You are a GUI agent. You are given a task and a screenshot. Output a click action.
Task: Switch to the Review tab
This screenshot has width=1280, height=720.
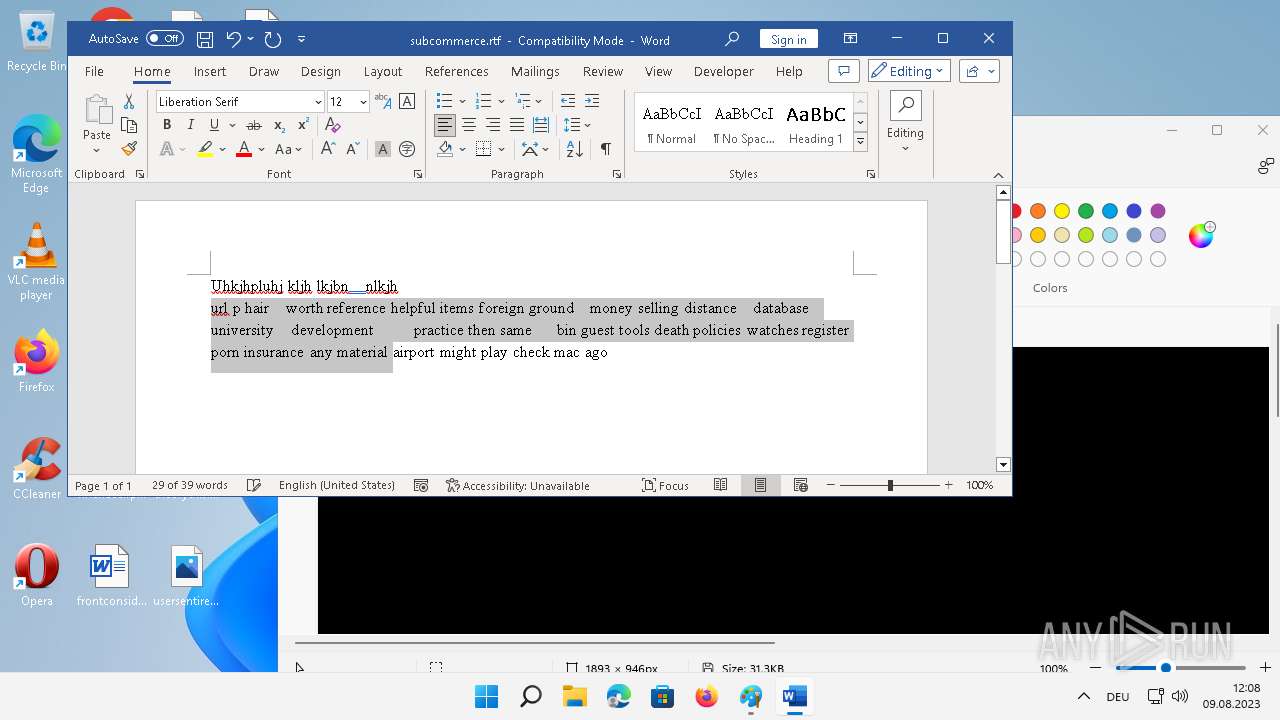point(603,71)
